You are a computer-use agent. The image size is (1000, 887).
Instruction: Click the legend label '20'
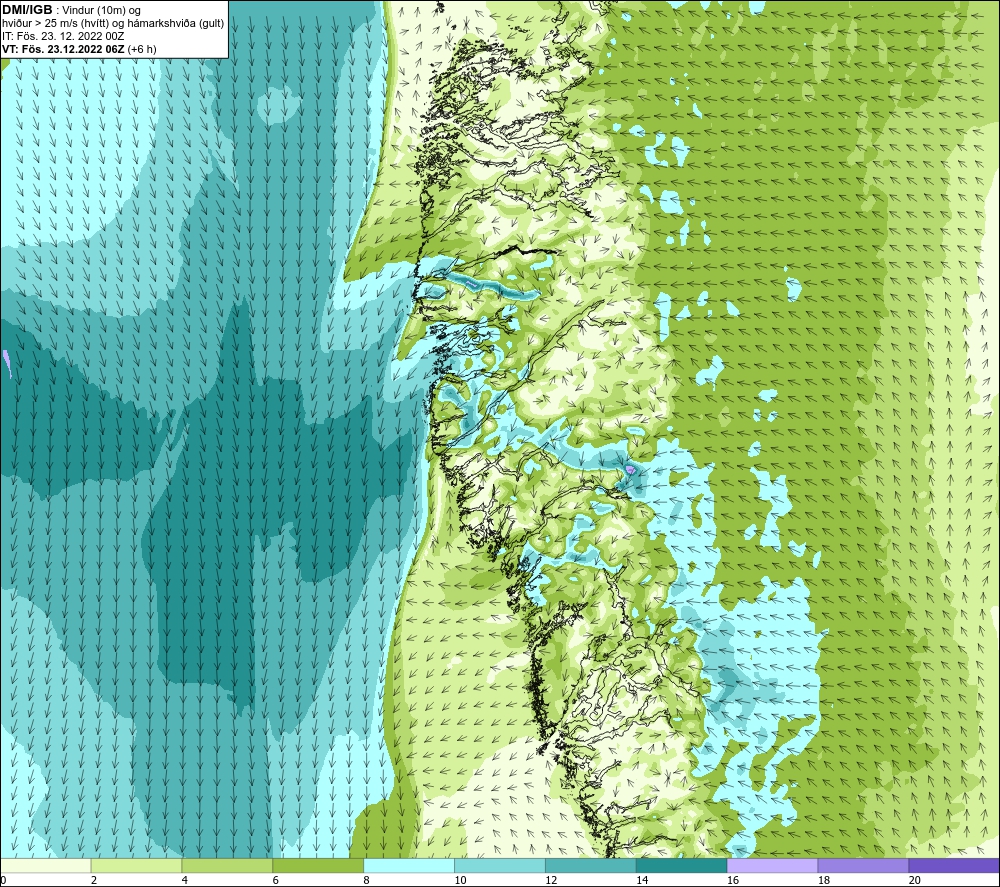(x=915, y=881)
